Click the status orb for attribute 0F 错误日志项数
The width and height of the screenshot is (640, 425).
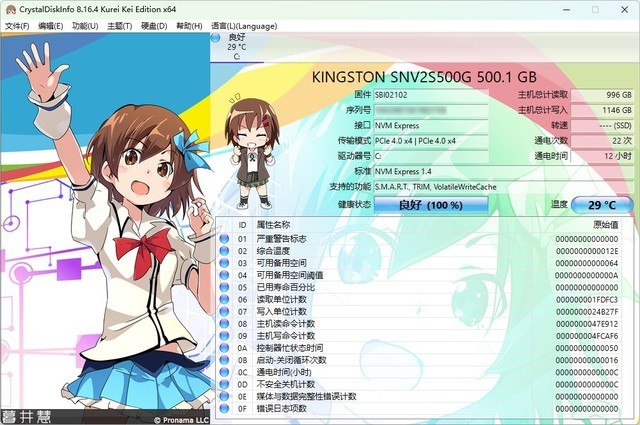[x=224, y=408]
